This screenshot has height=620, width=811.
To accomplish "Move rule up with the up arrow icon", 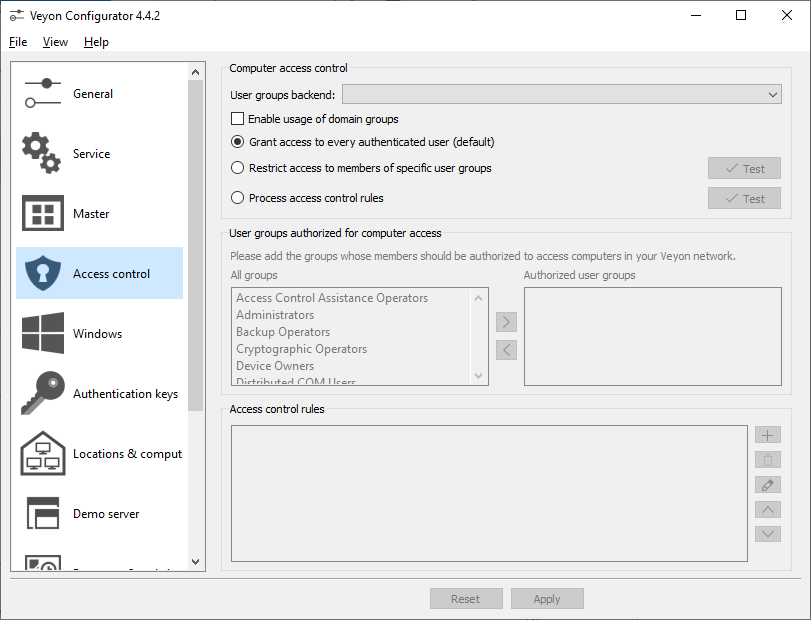I will coord(768,509).
